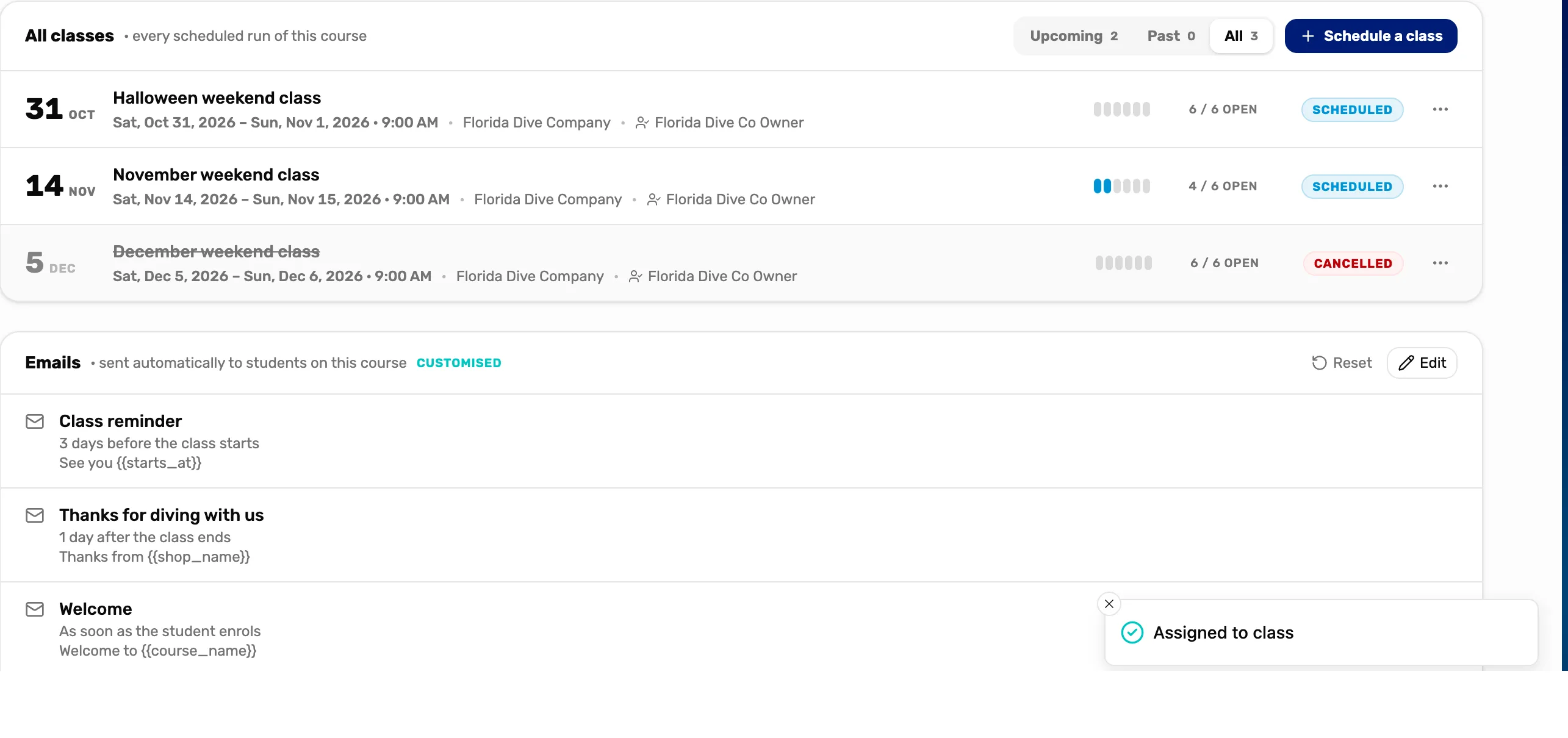The width and height of the screenshot is (1568, 738).
Task: Open more options for November weekend class
Action: tap(1440, 186)
